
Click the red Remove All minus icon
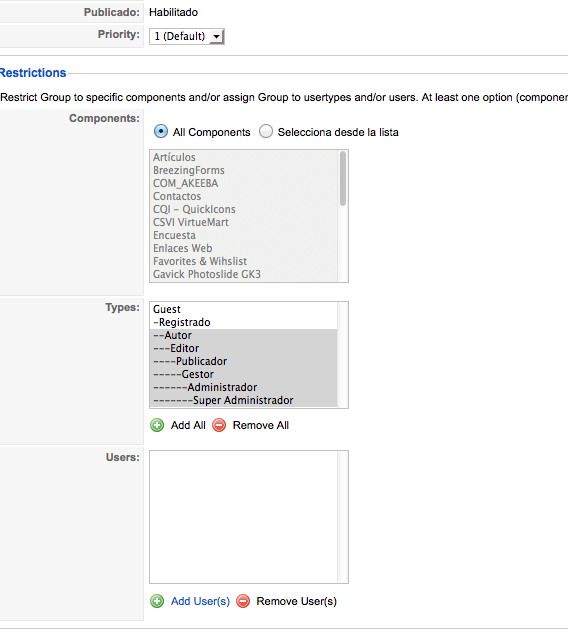point(219,425)
